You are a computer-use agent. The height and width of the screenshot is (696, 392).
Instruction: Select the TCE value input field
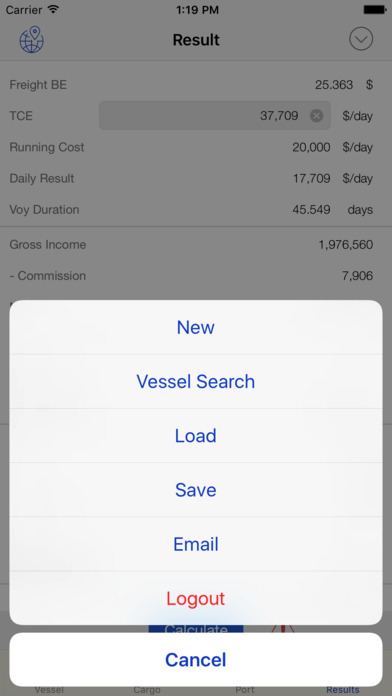pos(215,115)
